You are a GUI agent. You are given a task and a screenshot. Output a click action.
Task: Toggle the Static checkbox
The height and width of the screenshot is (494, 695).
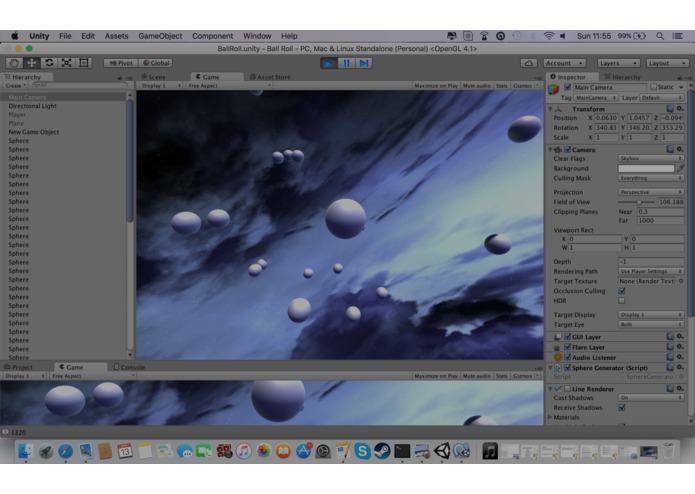click(653, 87)
